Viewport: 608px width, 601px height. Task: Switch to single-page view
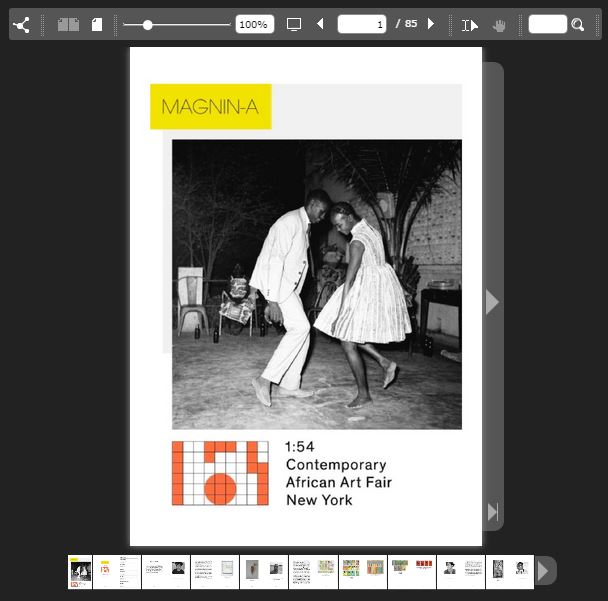click(97, 24)
